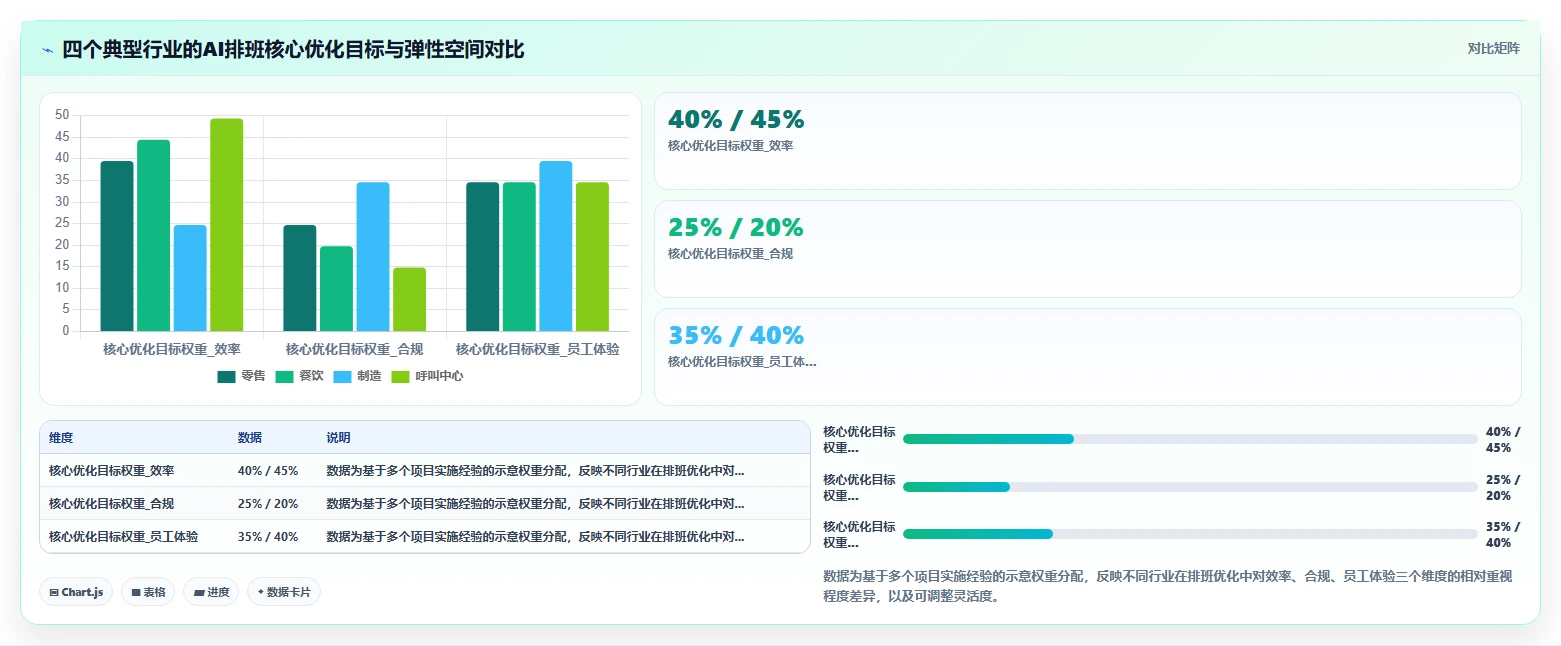Click the 40% / 45% data card
The width and height of the screenshot is (1561, 646).
1087,141
